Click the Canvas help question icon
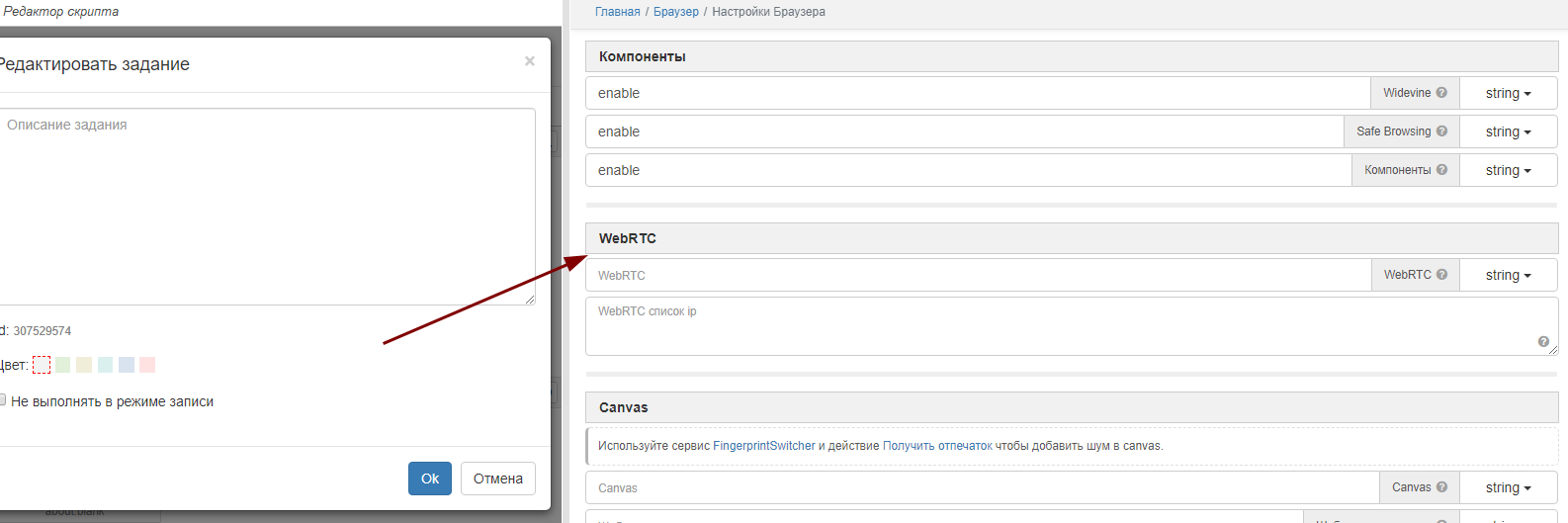Image resolution: width=1568 pixels, height=523 pixels. (x=1441, y=487)
